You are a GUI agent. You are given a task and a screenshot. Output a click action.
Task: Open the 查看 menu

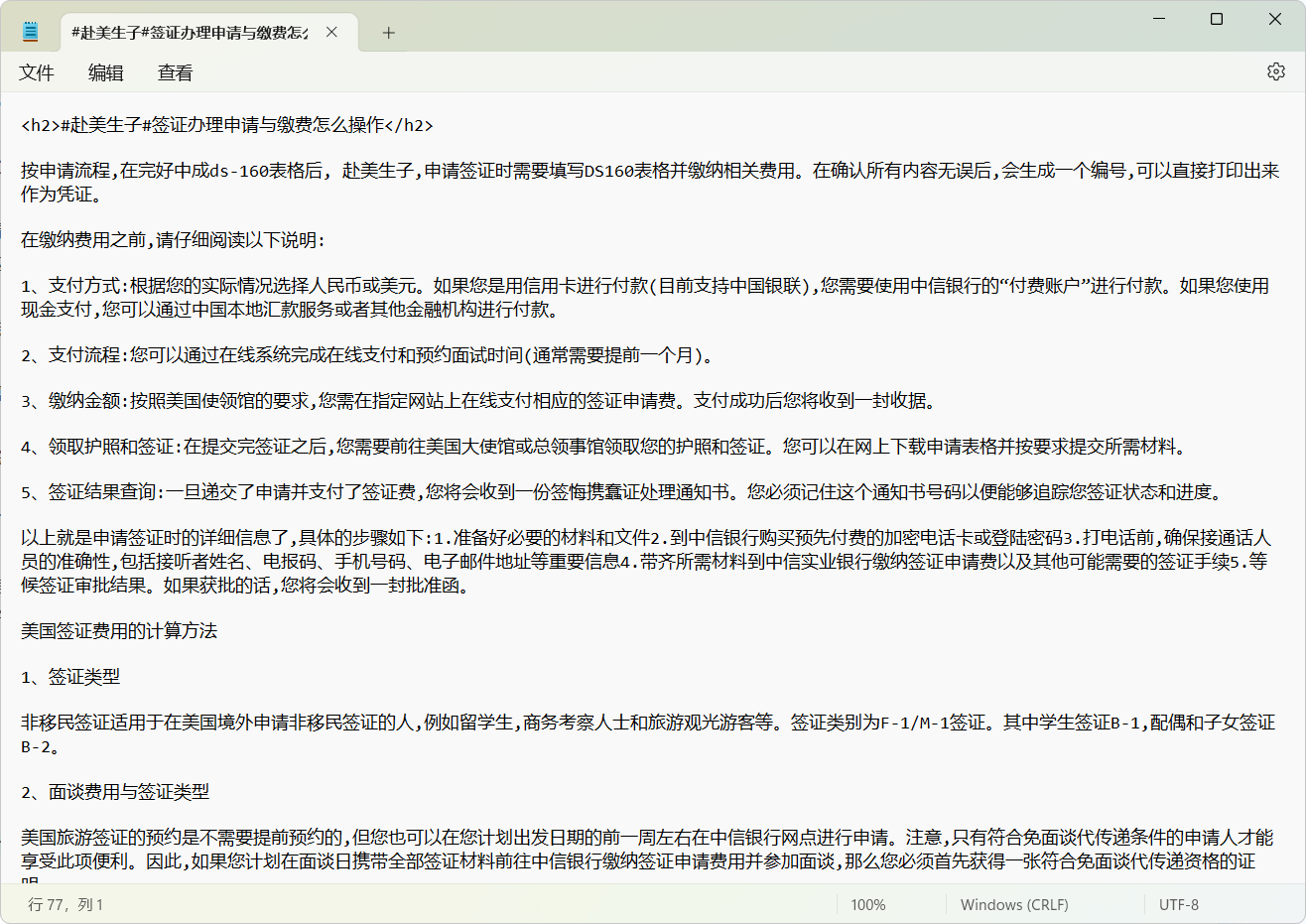pyautogui.click(x=176, y=72)
